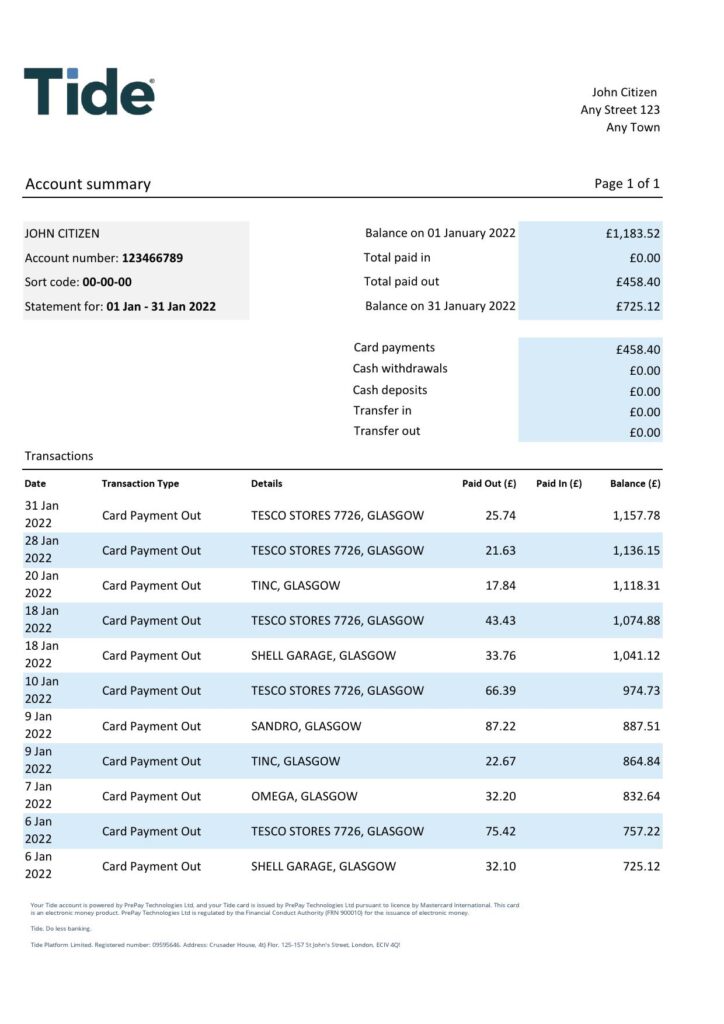Click the OMEGA, GLASGOW transaction details
Image resolution: width=724 pixels, height=1024 pixels.
(x=304, y=796)
